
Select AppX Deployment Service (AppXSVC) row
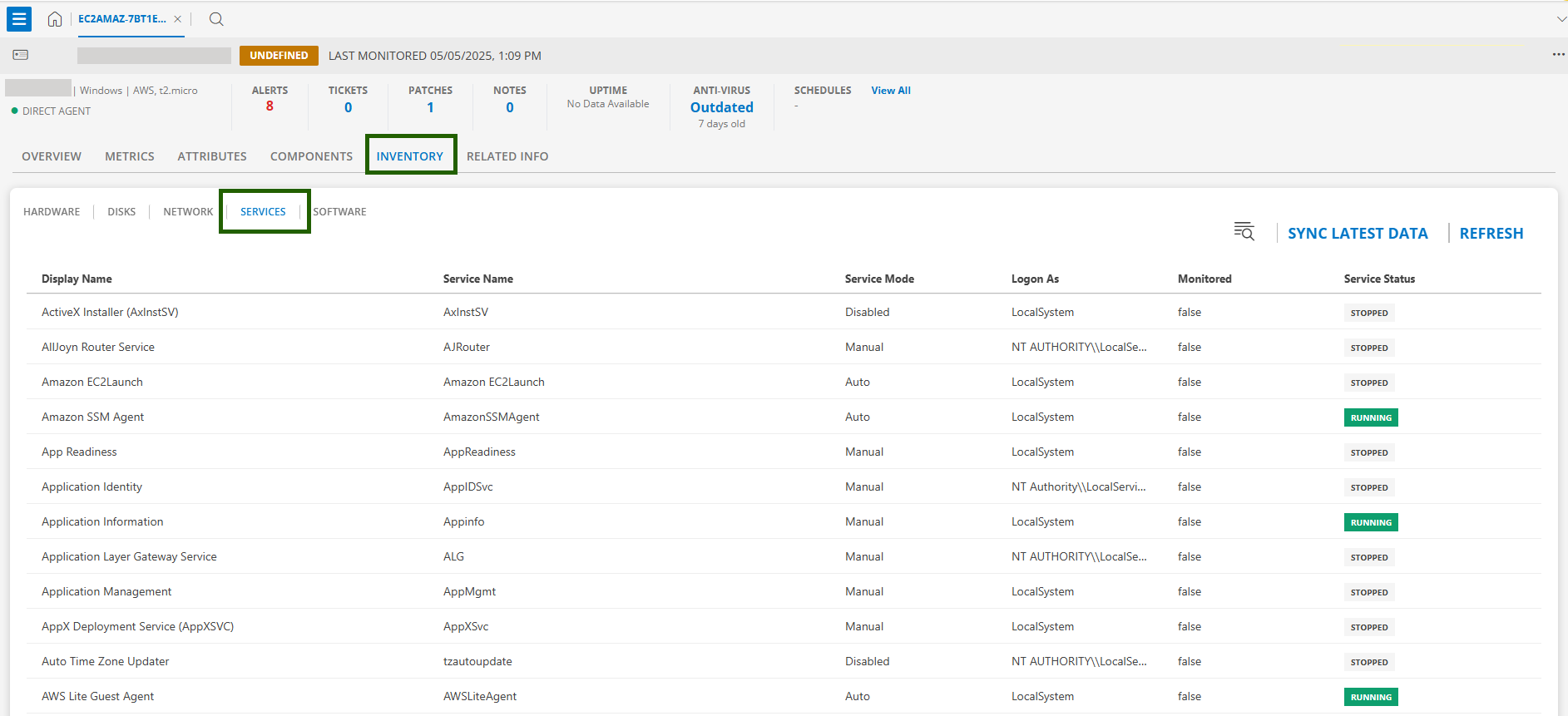point(784,626)
